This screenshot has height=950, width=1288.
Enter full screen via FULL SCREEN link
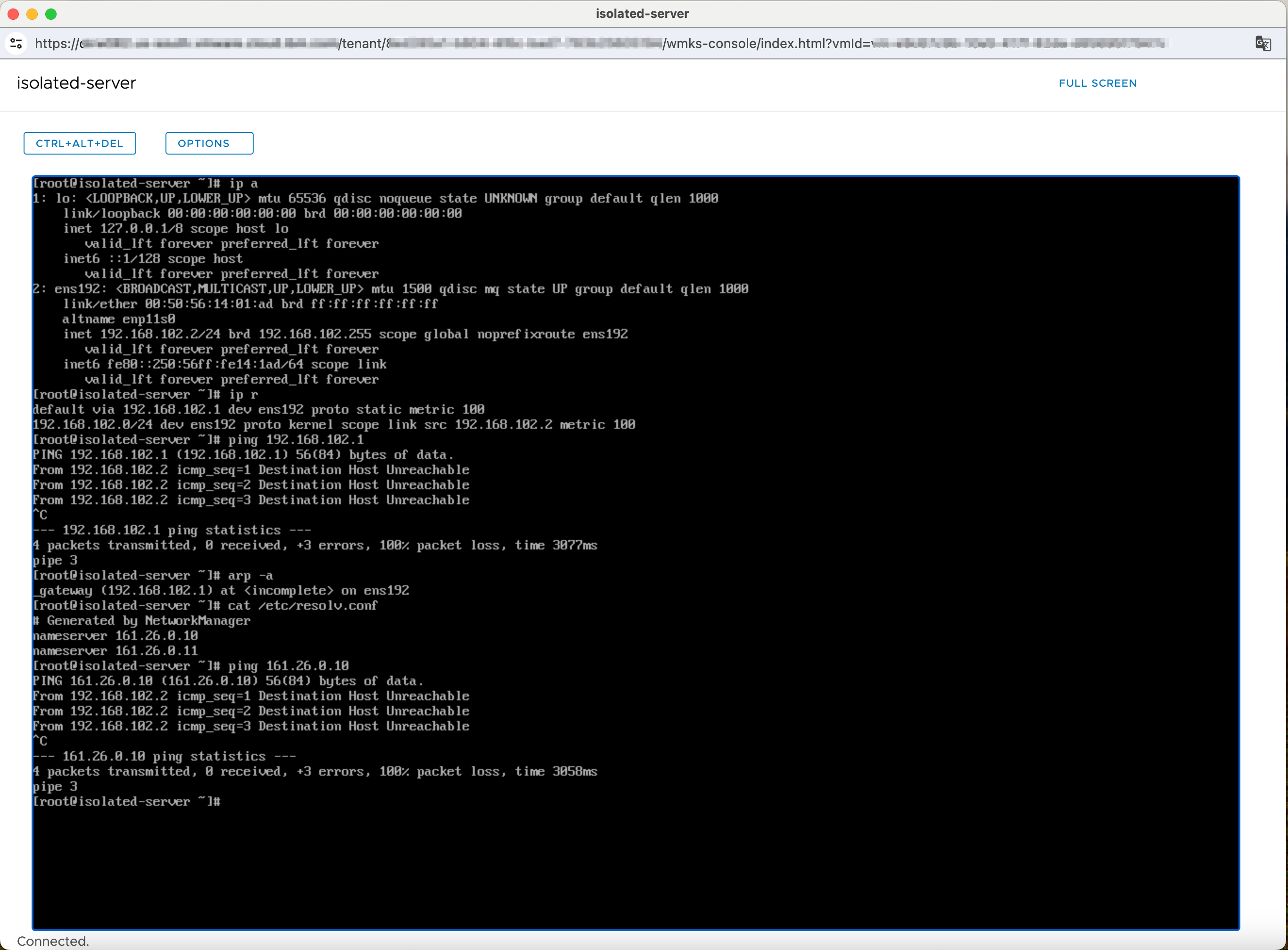click(x=1097, y=83)
